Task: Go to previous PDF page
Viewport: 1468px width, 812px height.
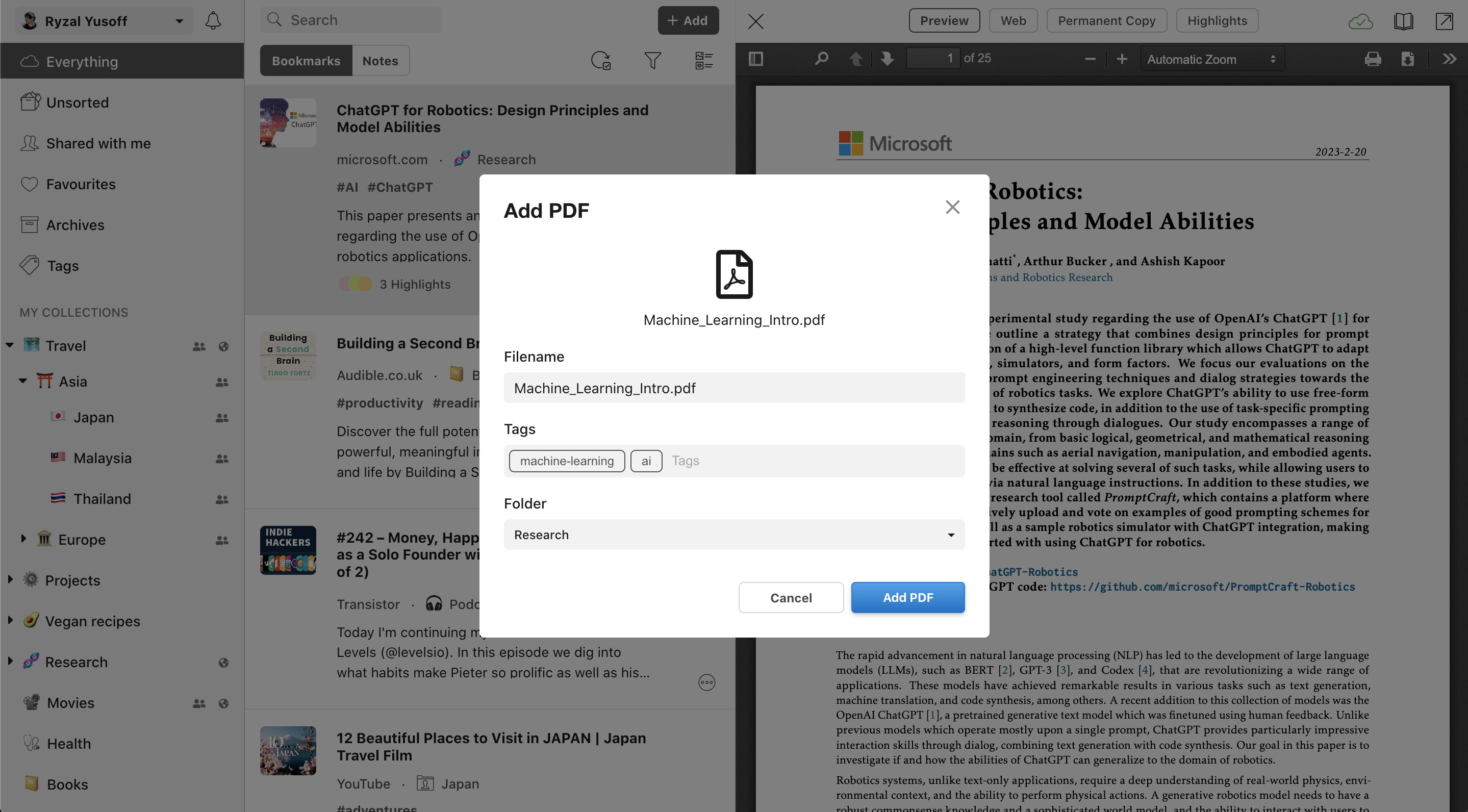Action: click(855, 59)
